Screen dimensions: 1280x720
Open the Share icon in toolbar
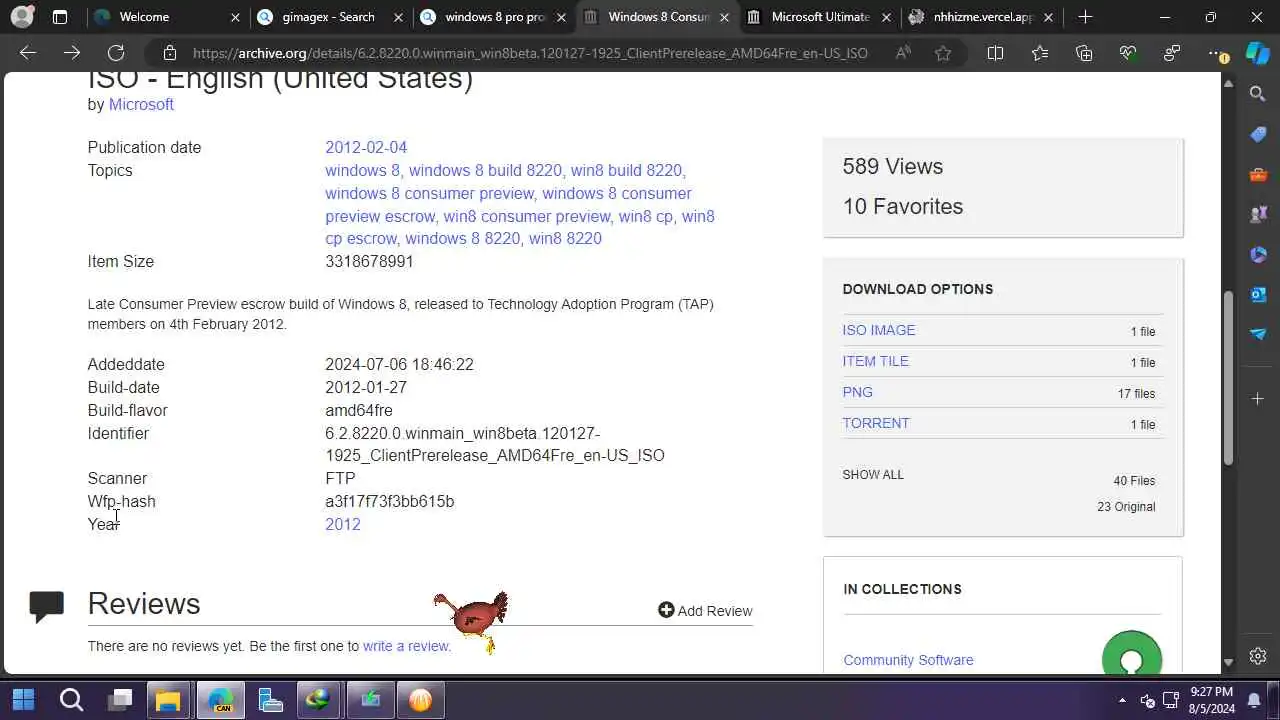click(x=1172, y=53)
